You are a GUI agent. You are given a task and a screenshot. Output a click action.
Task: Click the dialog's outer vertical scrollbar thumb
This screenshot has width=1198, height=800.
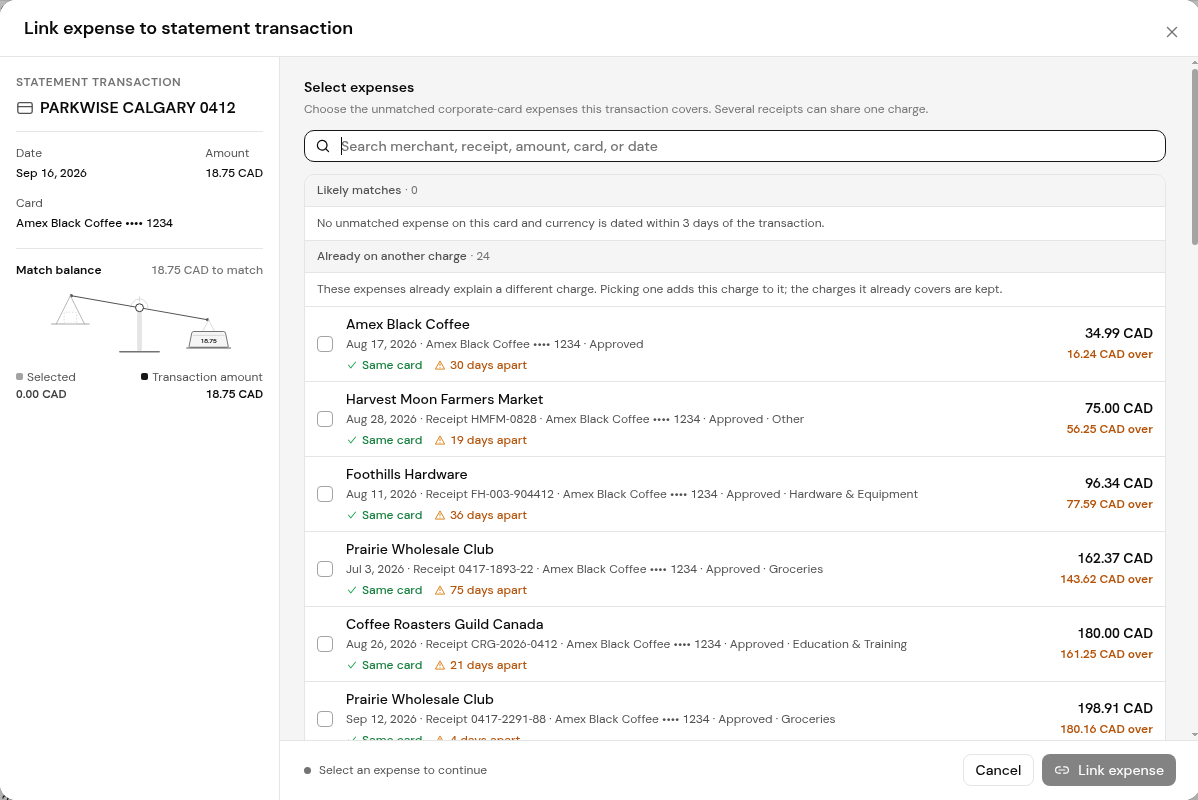click(1194, 157)
